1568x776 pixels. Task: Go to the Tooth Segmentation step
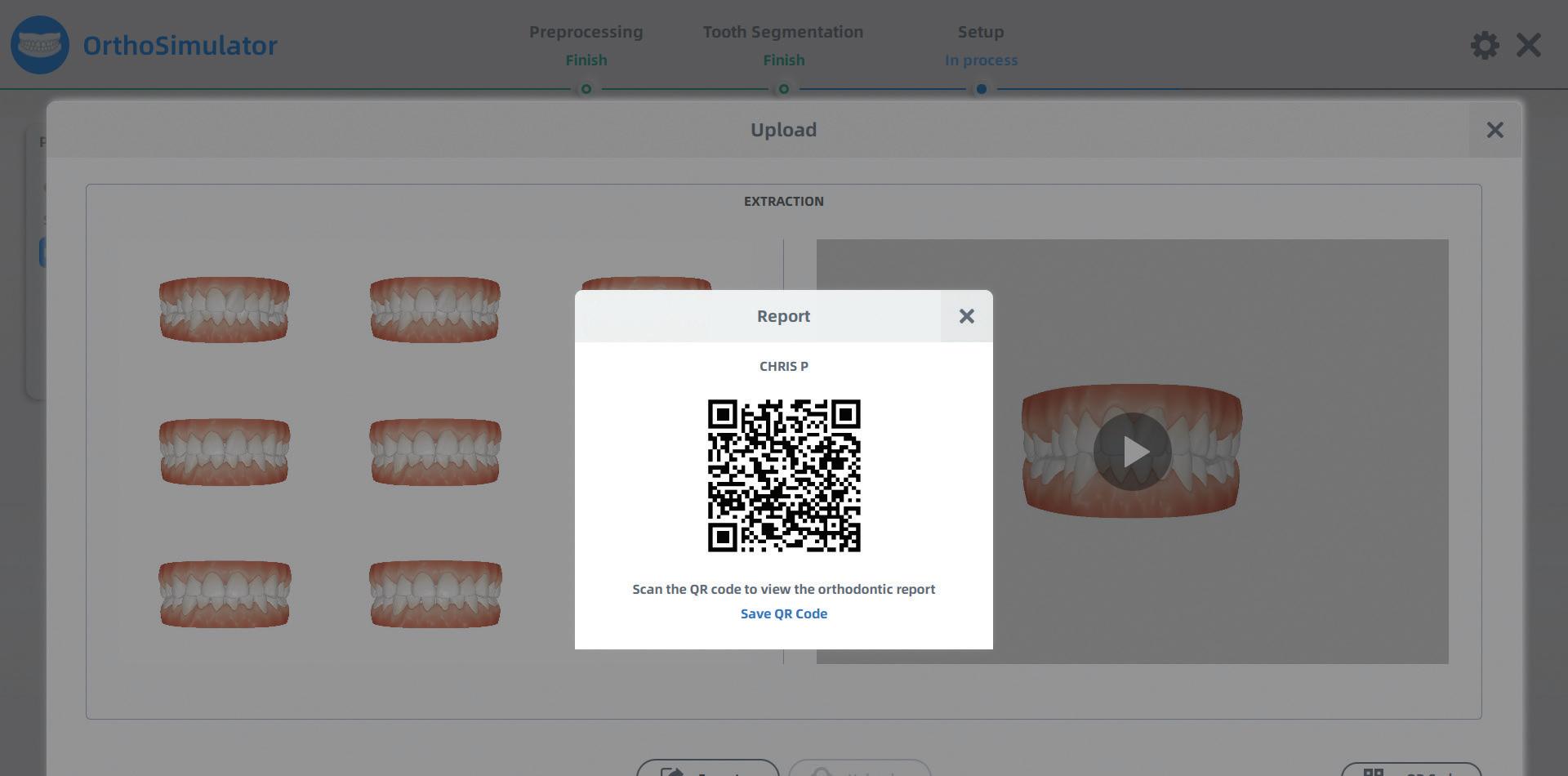tap(783, 32)
